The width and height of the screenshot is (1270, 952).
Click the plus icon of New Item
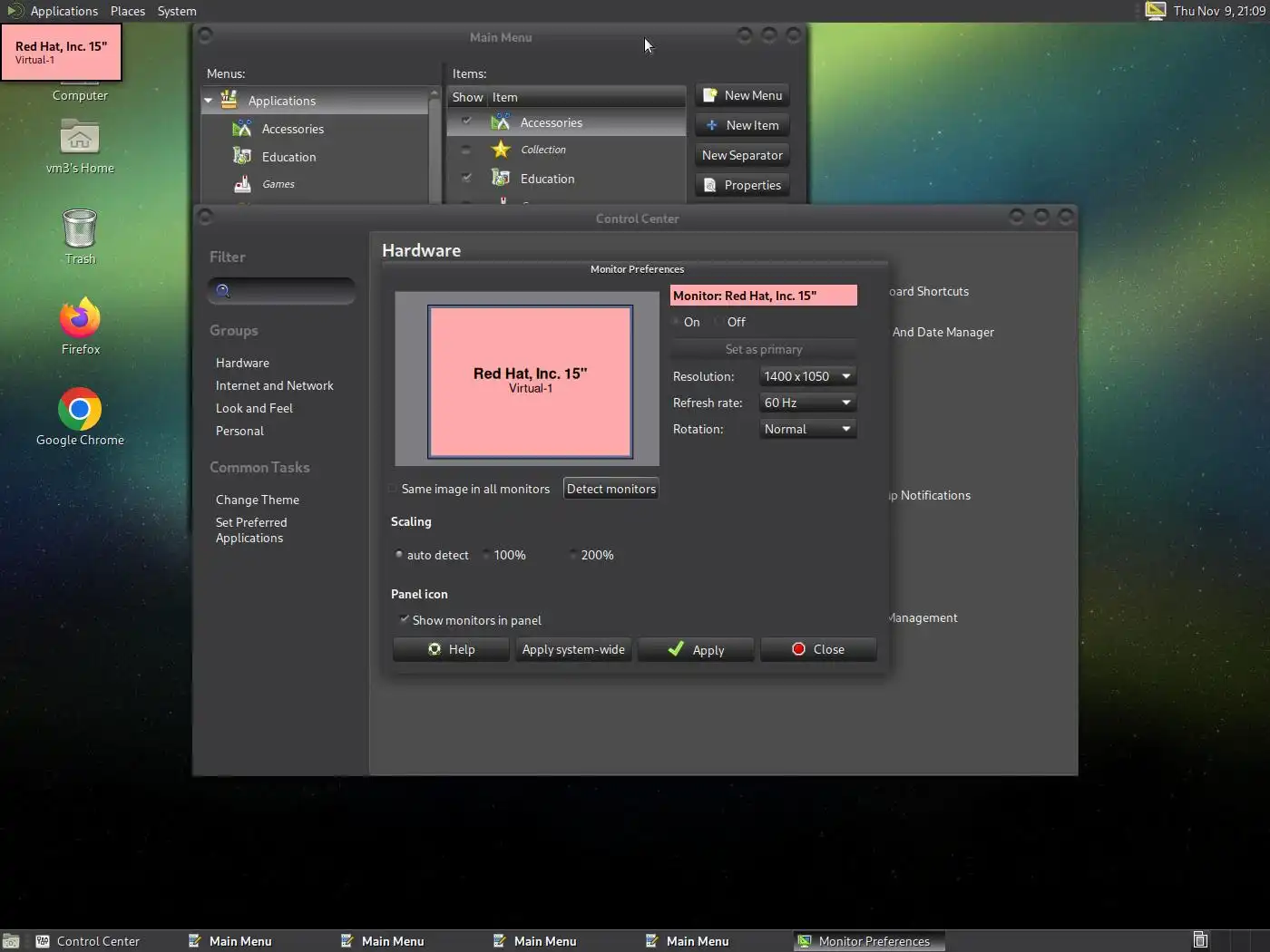pyautogui.click(x=712, y=125)
